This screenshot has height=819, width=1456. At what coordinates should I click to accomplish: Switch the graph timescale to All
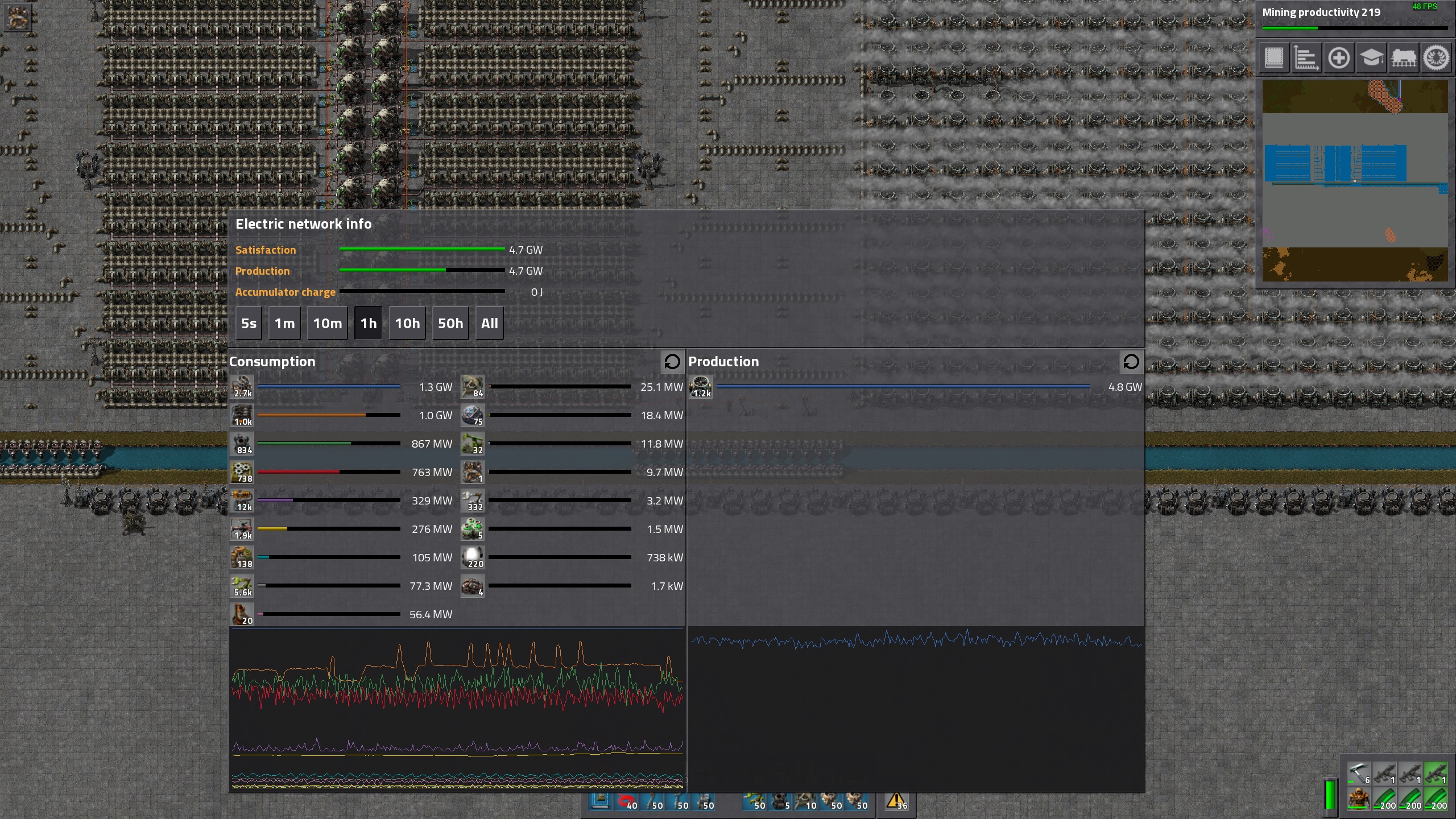[489, 324]
